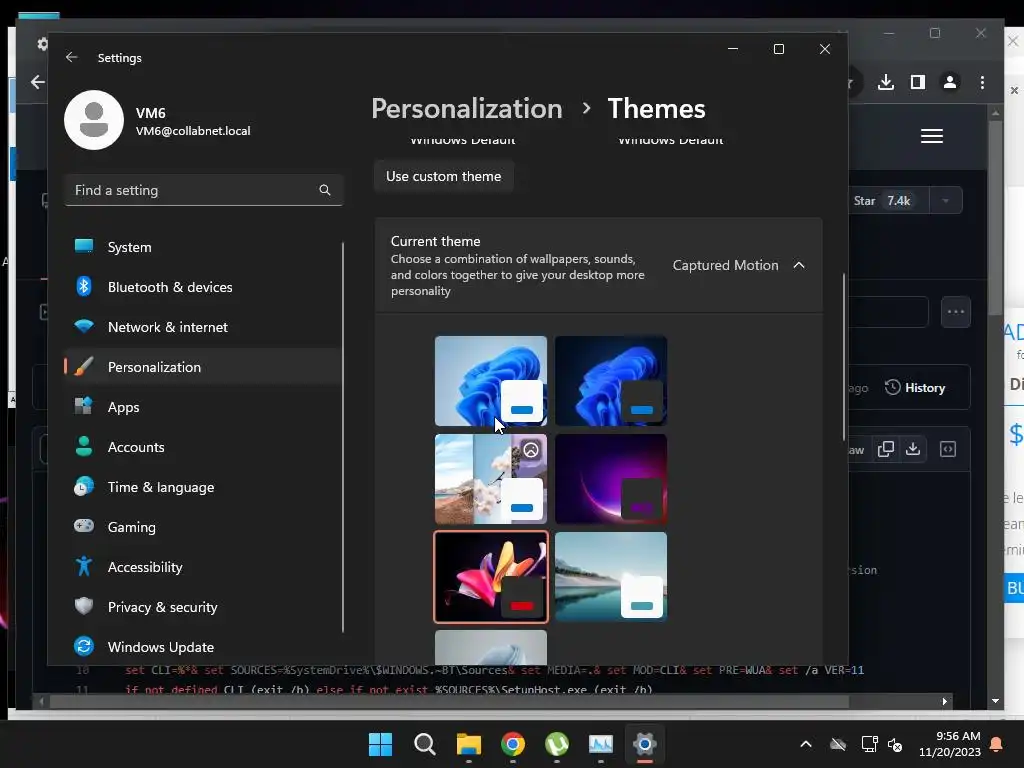Select the Windows dark bloom theme

click(x=611, y=381)
